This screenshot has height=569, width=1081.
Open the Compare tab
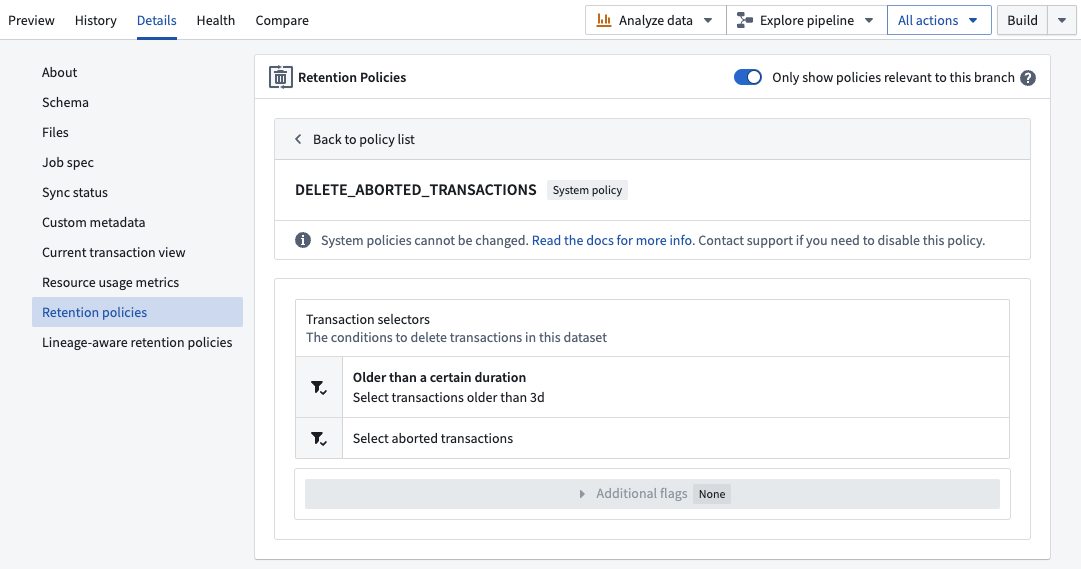[282, 20]
